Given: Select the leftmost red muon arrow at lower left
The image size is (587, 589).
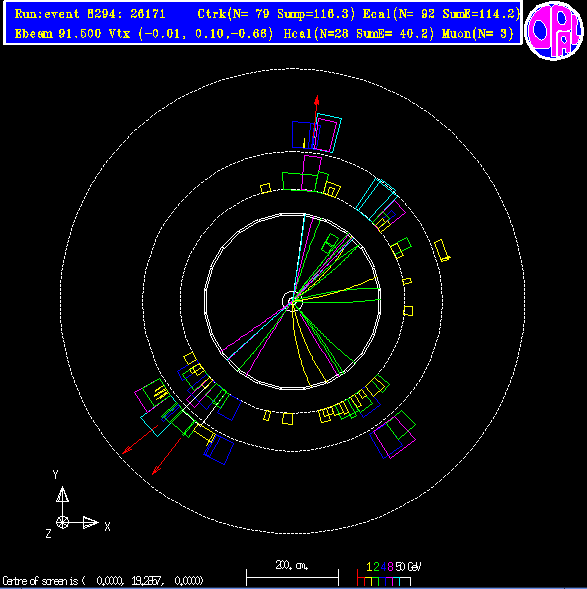Looking at the screenshot, I should point(140,439).
